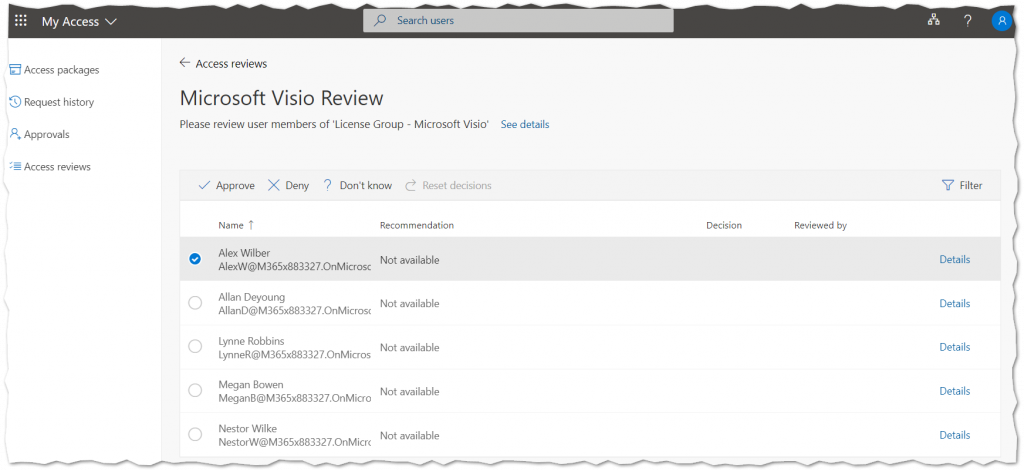This screenshot has width=1024, height=471.
Task: Open Details for Allan Deyoung
Action: point(955,303)
